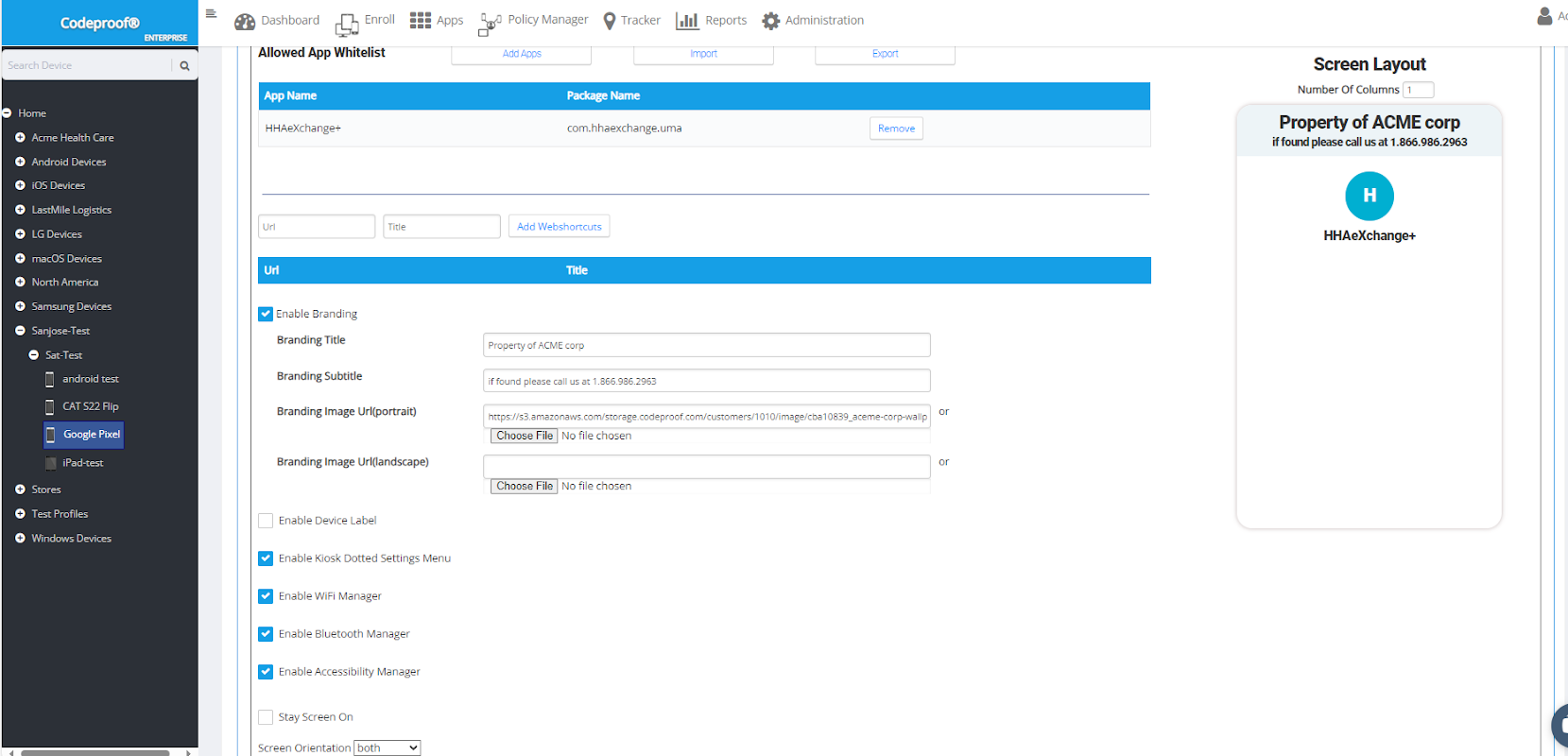Click the Search Device input field
This screenshot has height=756, width=1568.
87,65
